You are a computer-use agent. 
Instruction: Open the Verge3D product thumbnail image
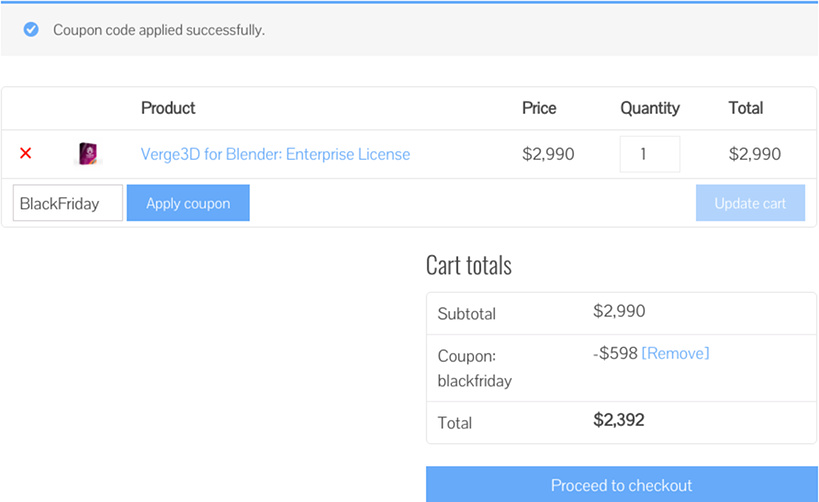tap(88, 154)
